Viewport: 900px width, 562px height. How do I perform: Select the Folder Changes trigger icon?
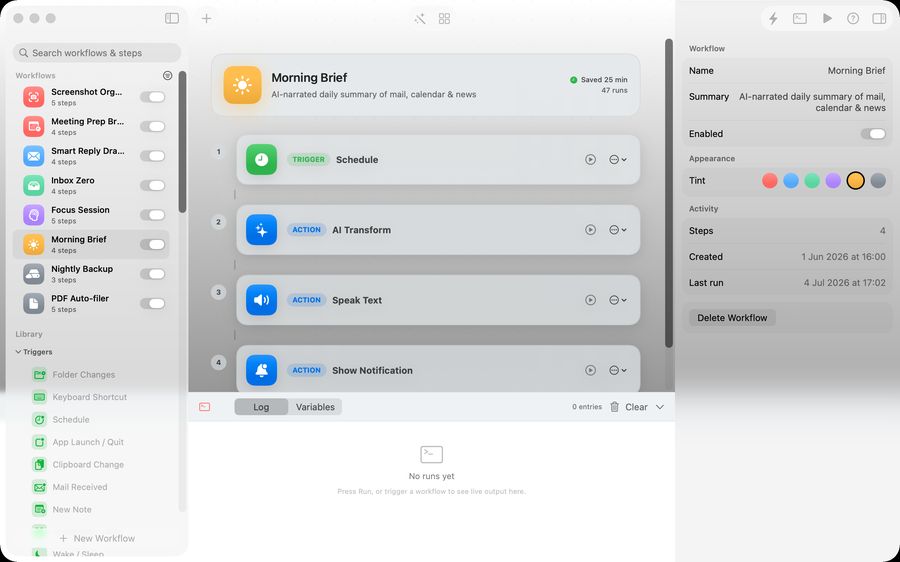tap(39, 374)
